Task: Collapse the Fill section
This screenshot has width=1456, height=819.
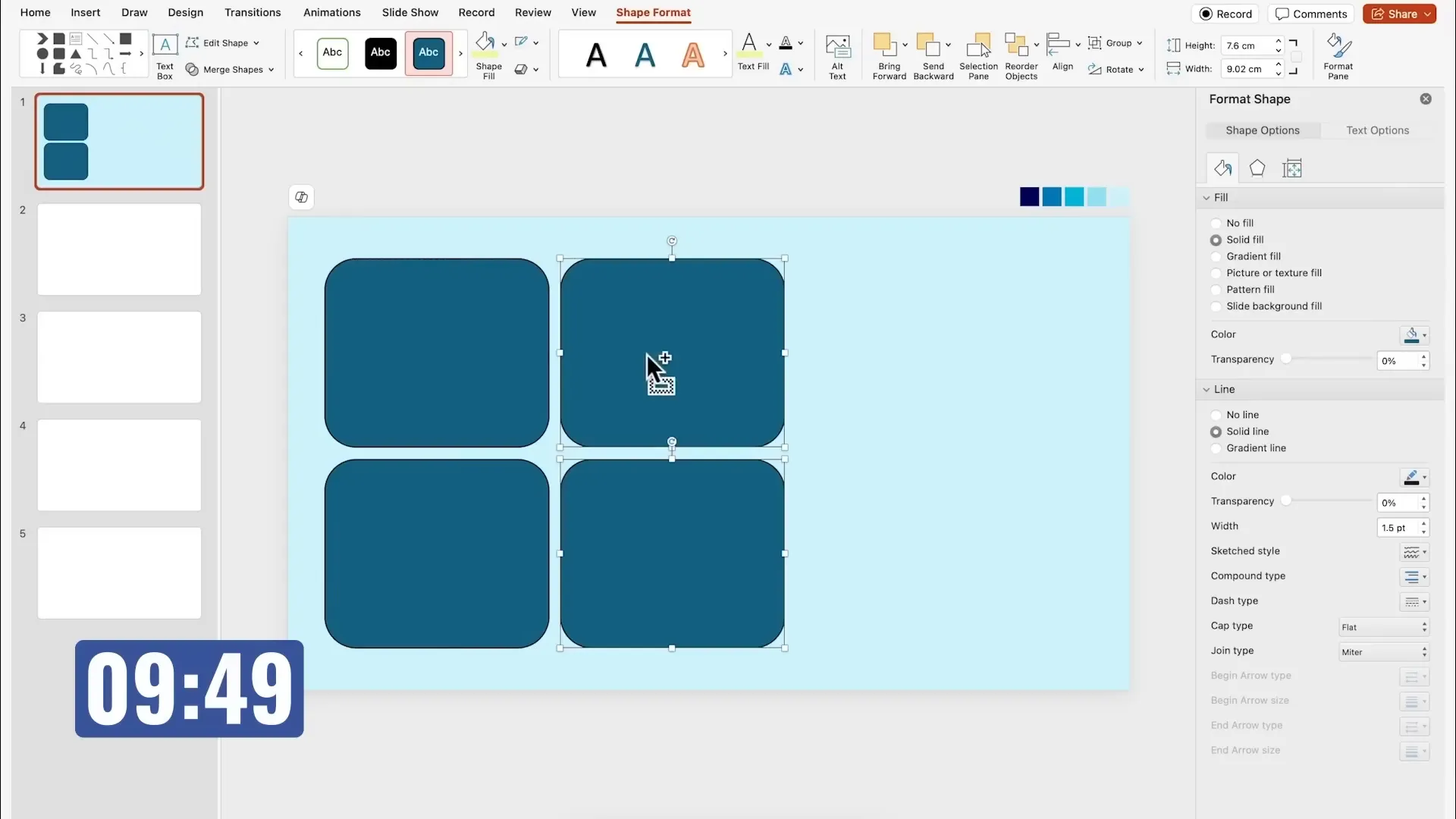Action: click(x=1207, y=198)
